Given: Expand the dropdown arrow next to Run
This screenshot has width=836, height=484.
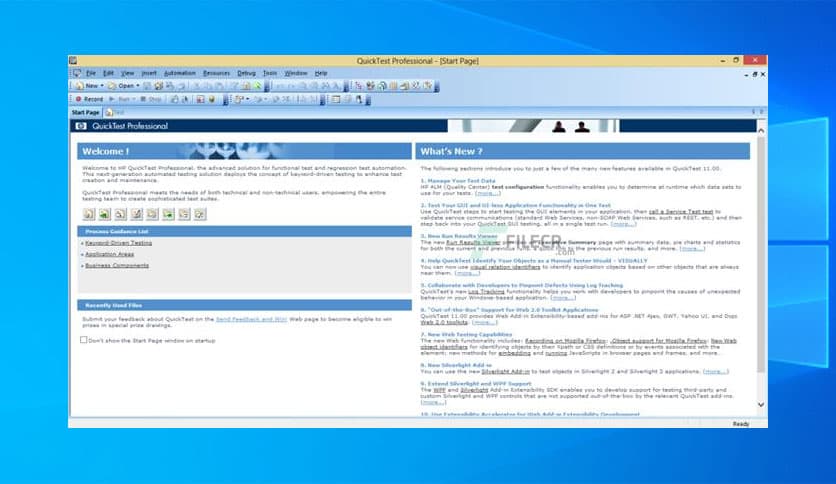Looking at the screenshot, I should click(x=134, y=99).
